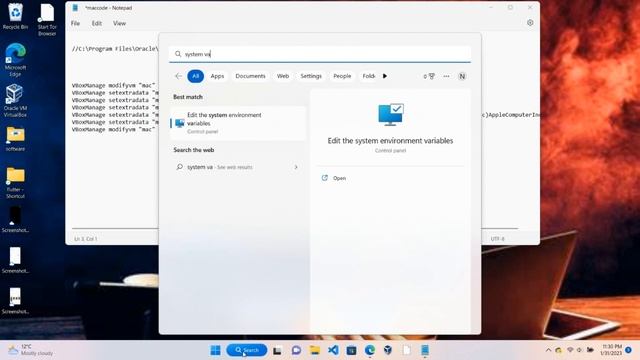Open Visual Studio Code from taskbar

click(x=333, y=350)
